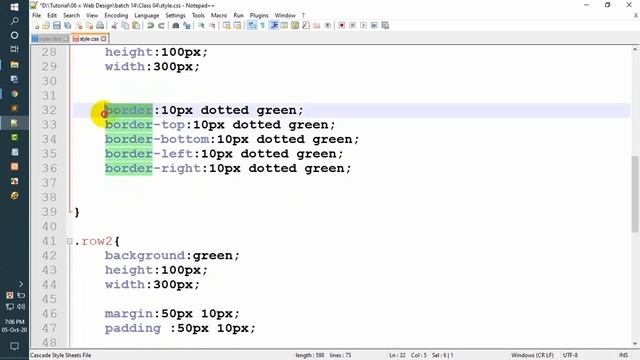Click the Open file toolbar icon
This screenshot has width=640, height=360.
[45, 25]
